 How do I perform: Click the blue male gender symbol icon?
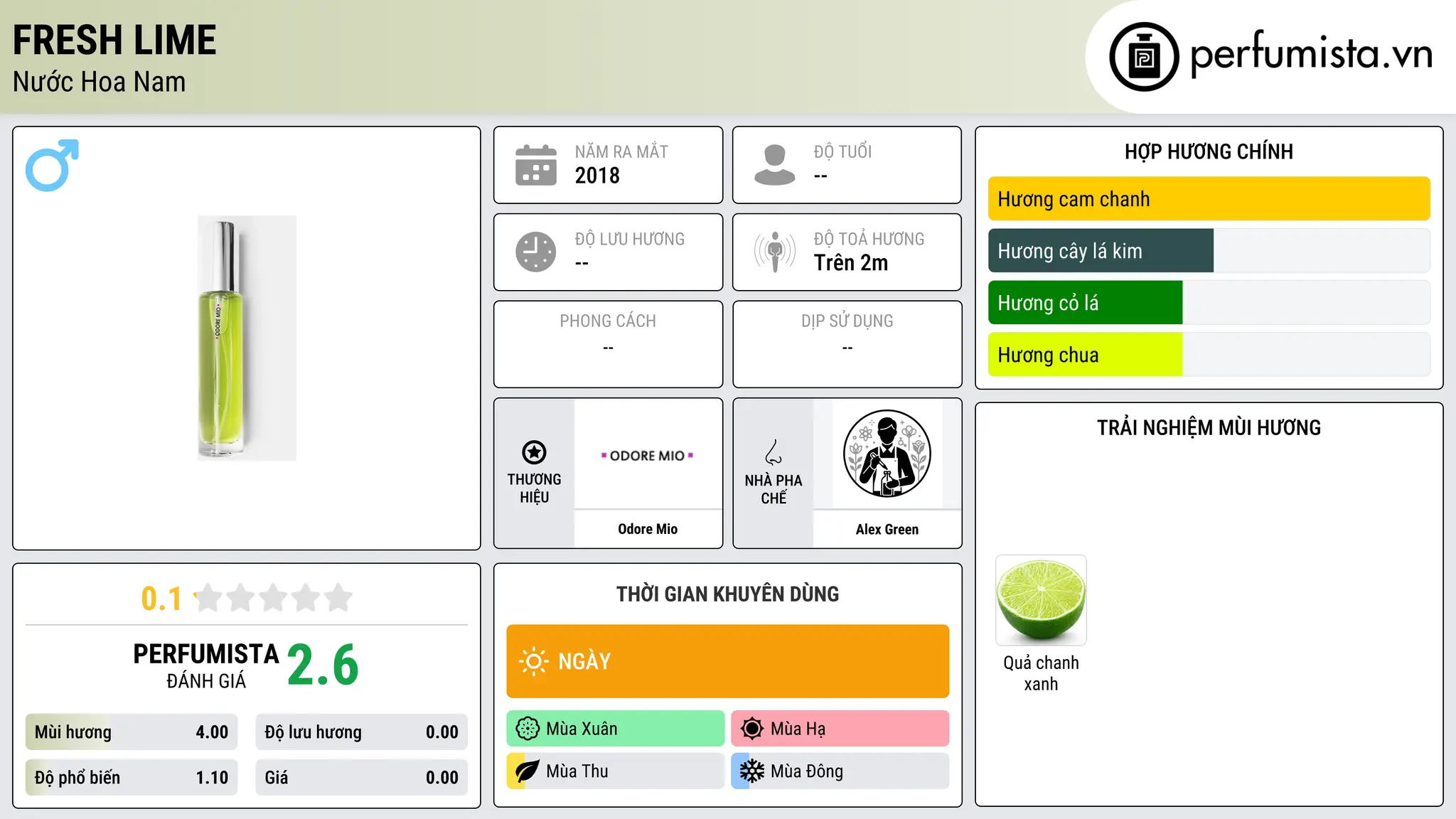[52, 165]
